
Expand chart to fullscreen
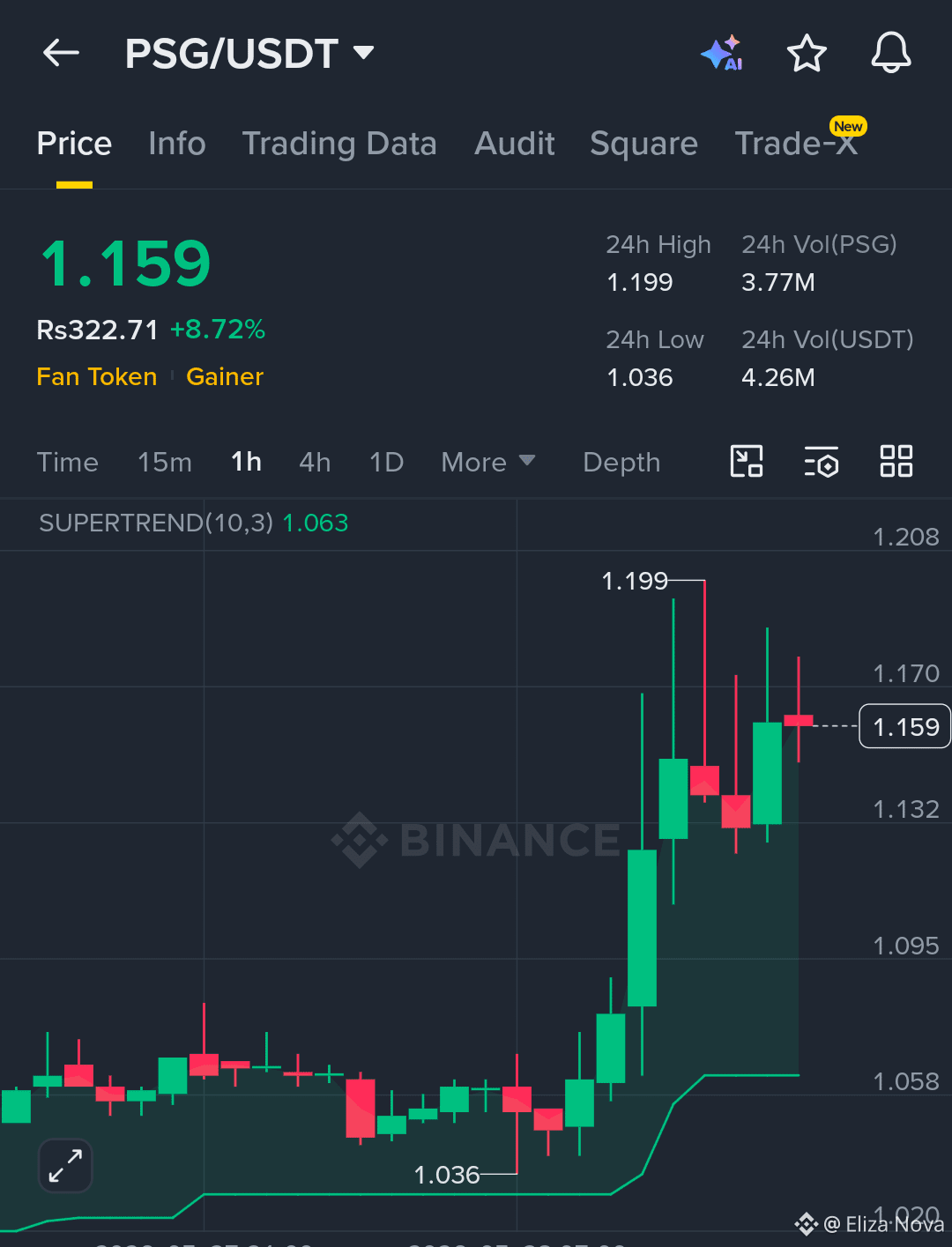coord(66,1166)
